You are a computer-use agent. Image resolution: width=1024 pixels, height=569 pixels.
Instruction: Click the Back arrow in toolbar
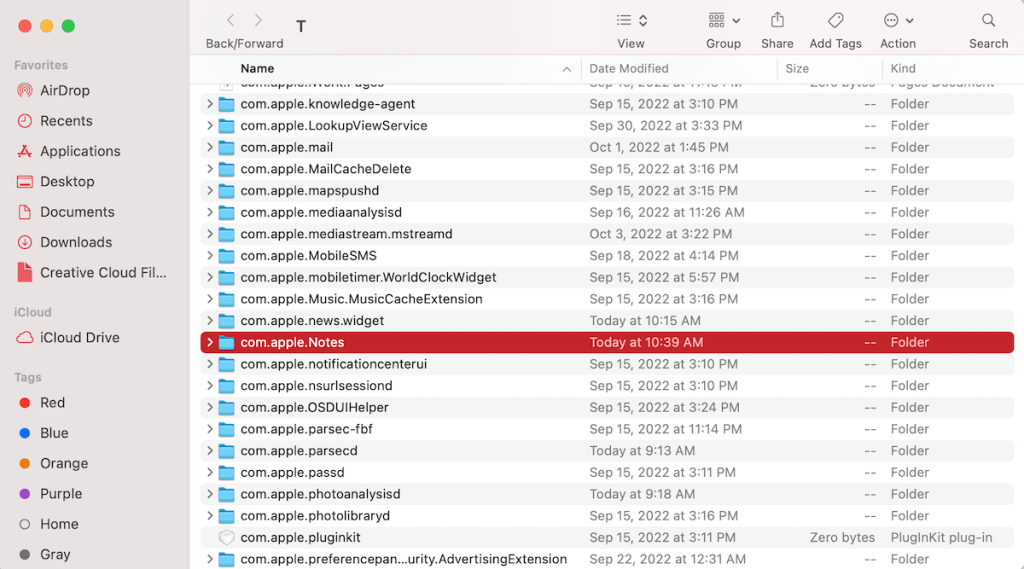point(231,20)
